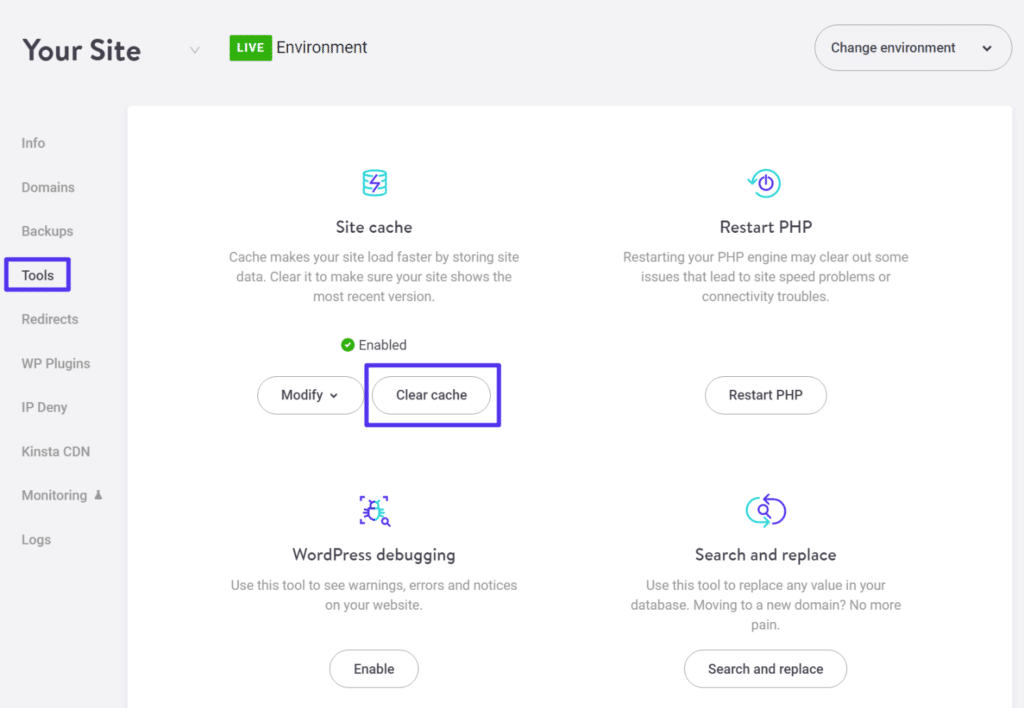Click the padlock icon next to Monitoring
This screenshot has height=708, width=1024.
point(99,495)
